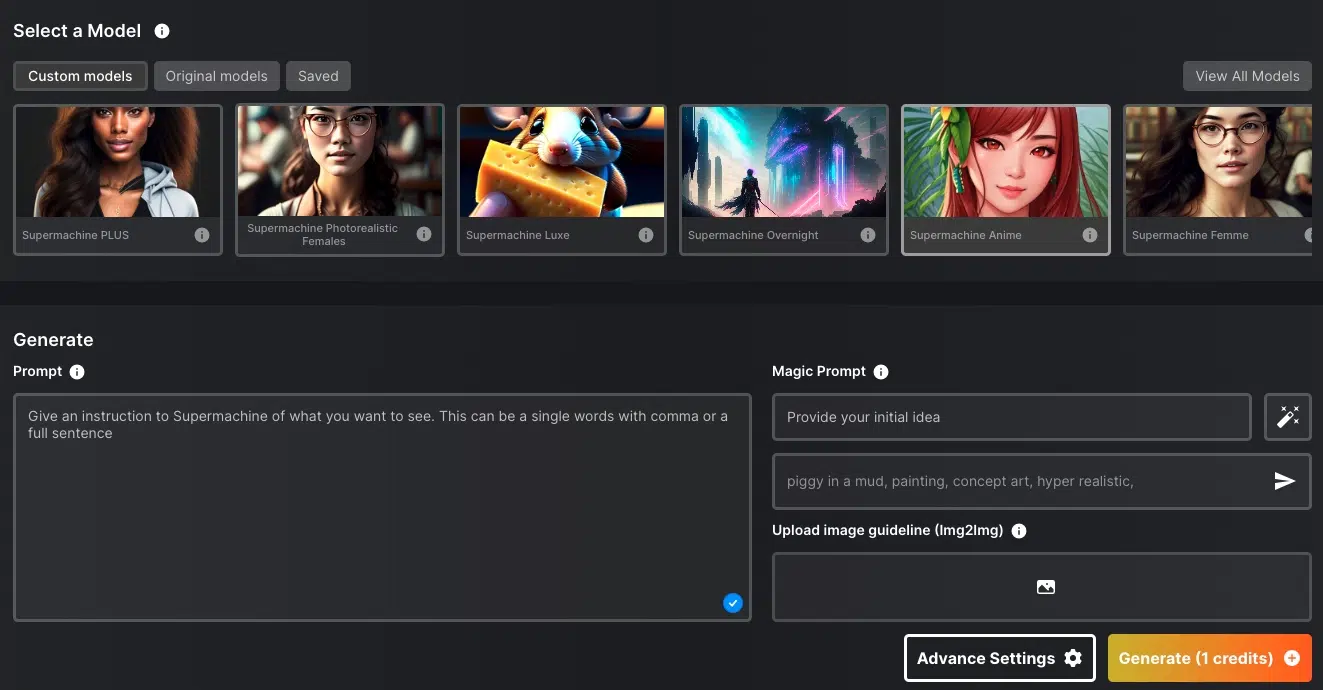Open info for Supermachine PLUS model

202,235
